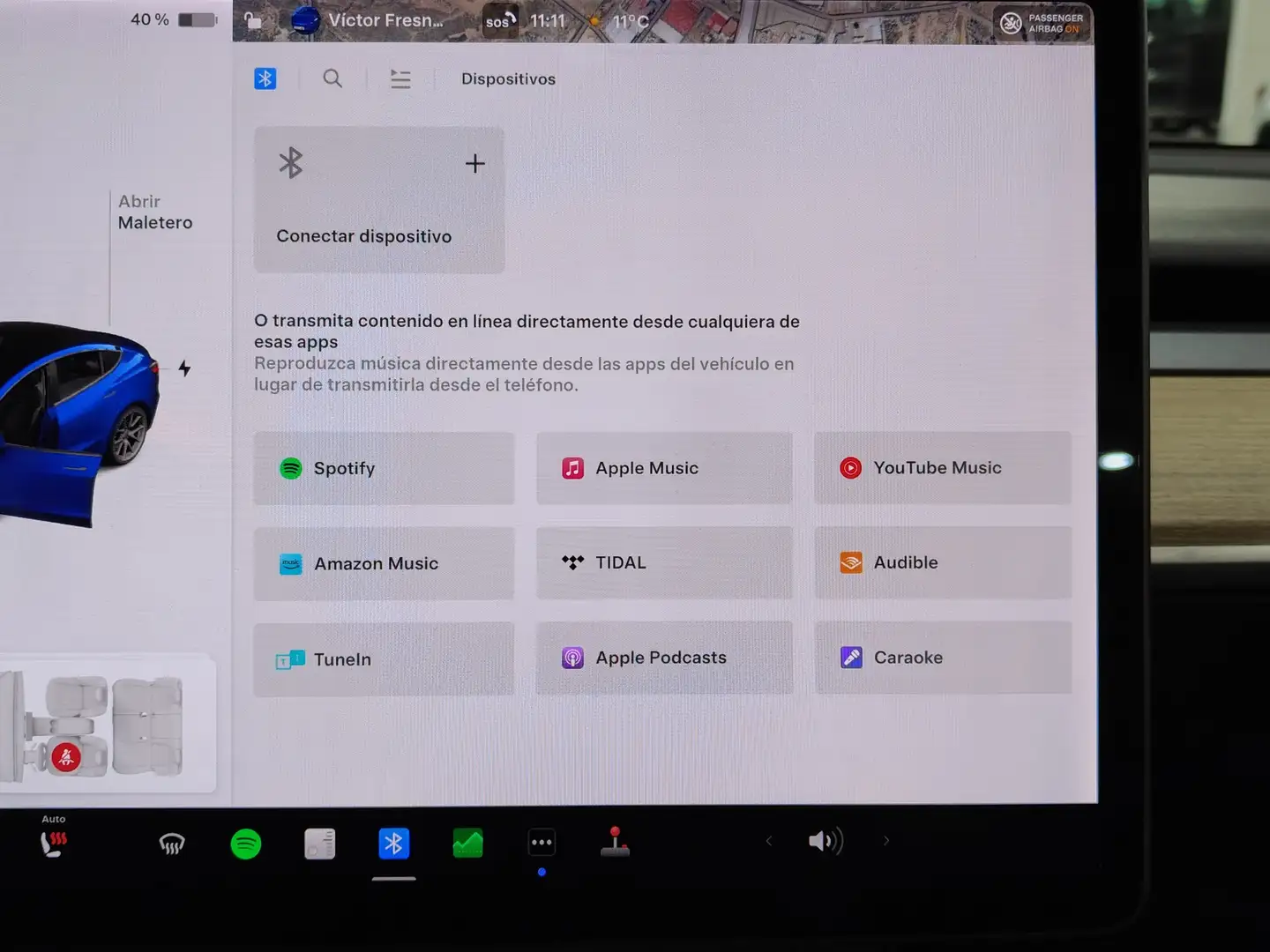Open the search magnifier in media header

(x=332, y=78)
